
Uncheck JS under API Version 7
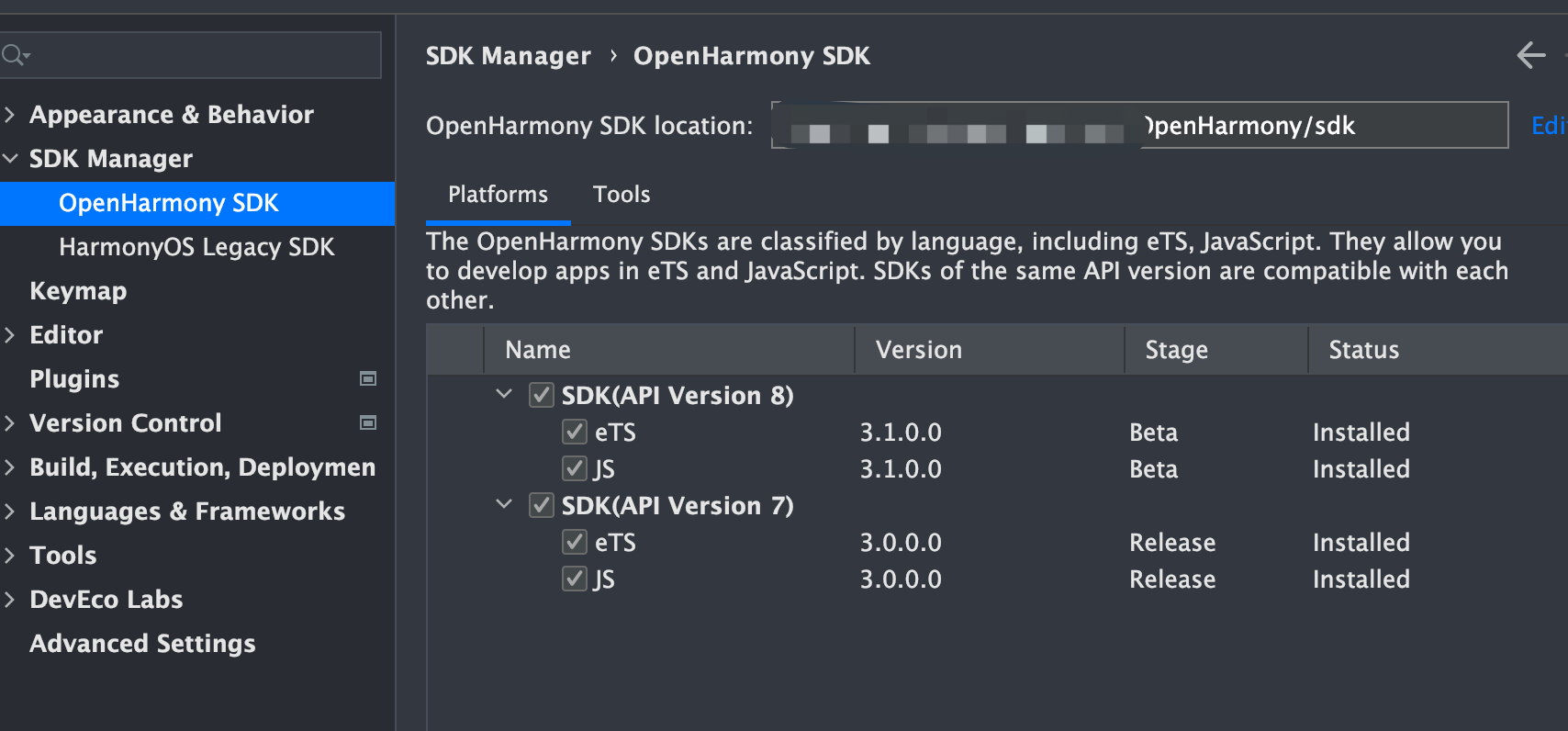point(575,579)
